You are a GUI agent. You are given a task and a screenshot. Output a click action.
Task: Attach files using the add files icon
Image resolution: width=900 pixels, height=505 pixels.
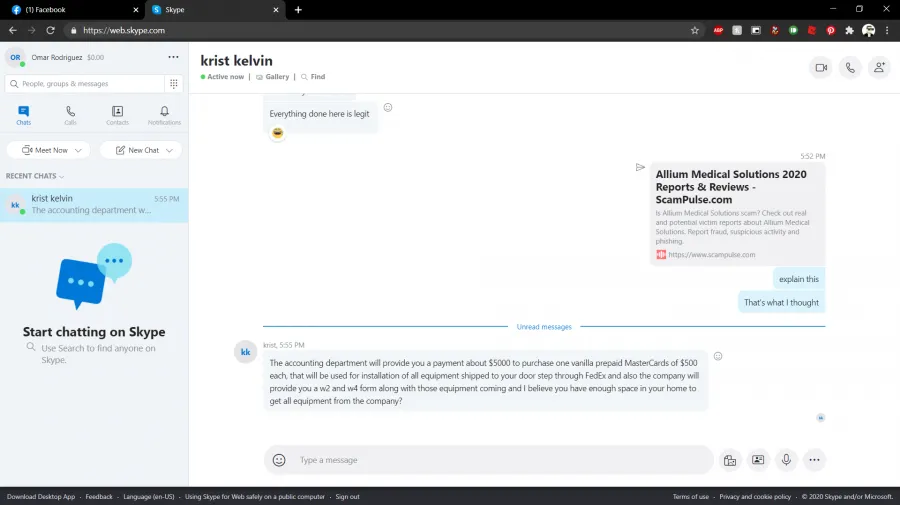(730, 460)
